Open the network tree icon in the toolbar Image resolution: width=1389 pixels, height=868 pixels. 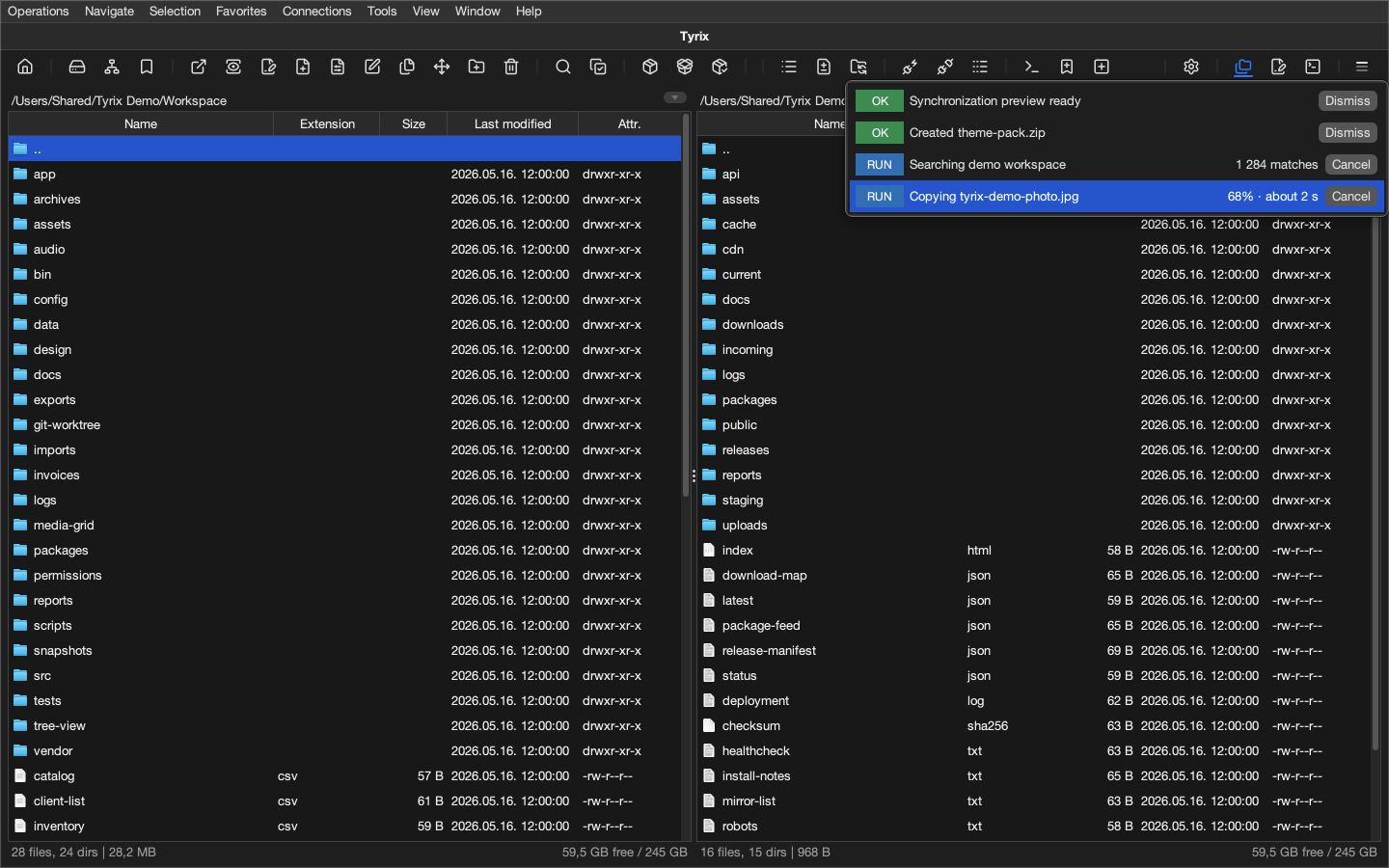(112, 67)
